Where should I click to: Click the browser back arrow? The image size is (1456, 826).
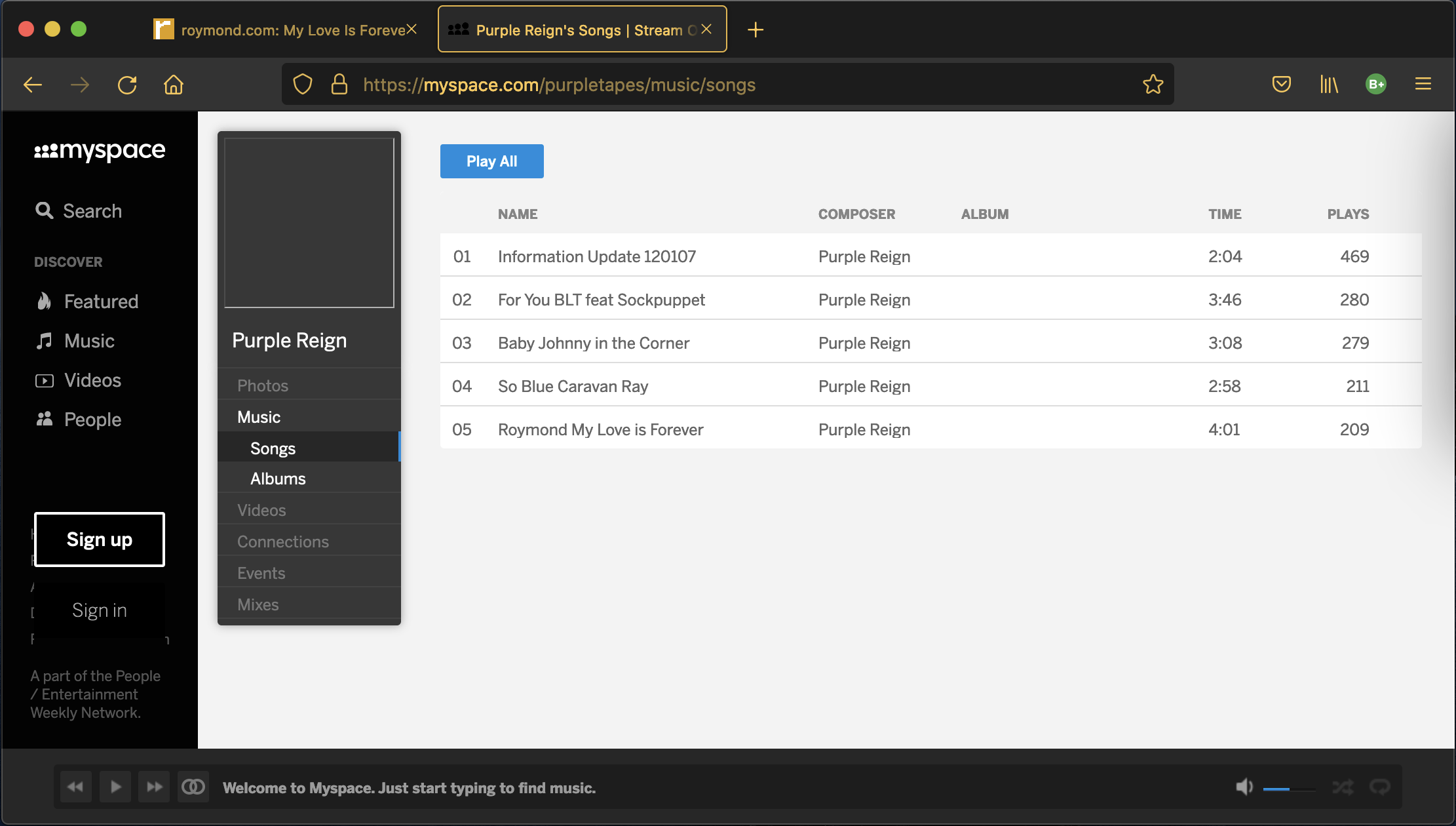tap(33, 85)
